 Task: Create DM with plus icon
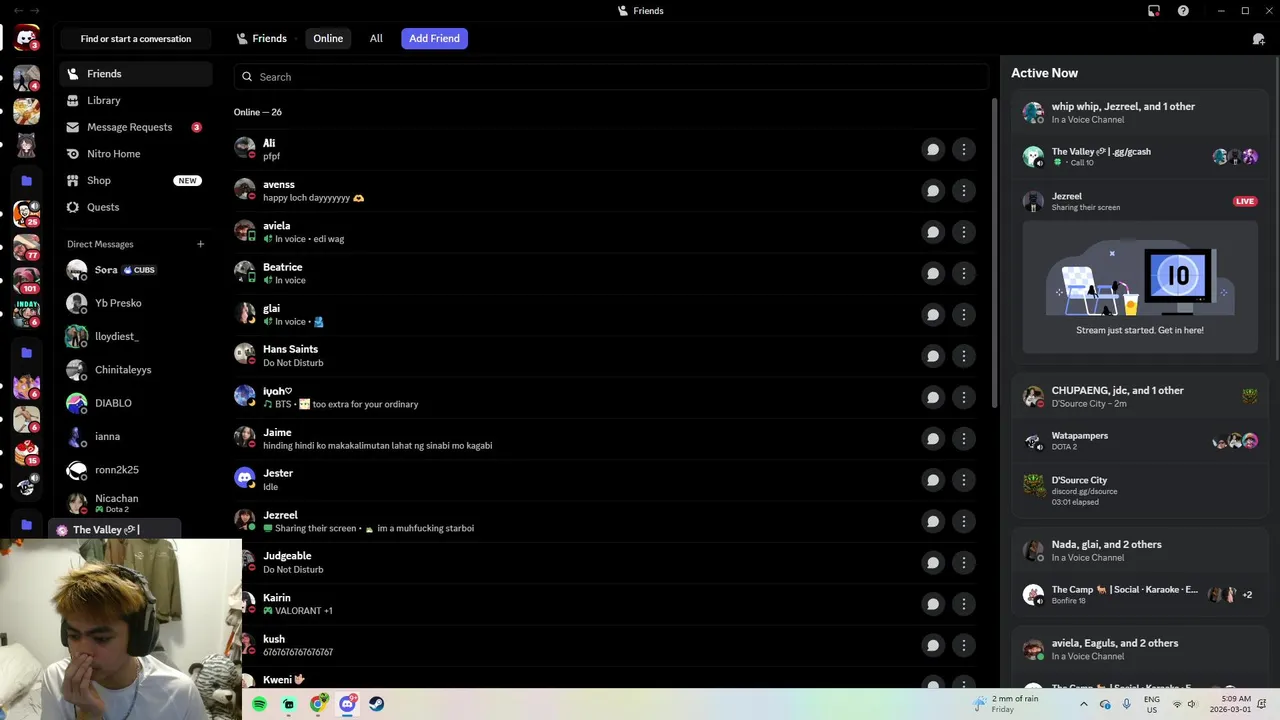click(x=200, y=244)
